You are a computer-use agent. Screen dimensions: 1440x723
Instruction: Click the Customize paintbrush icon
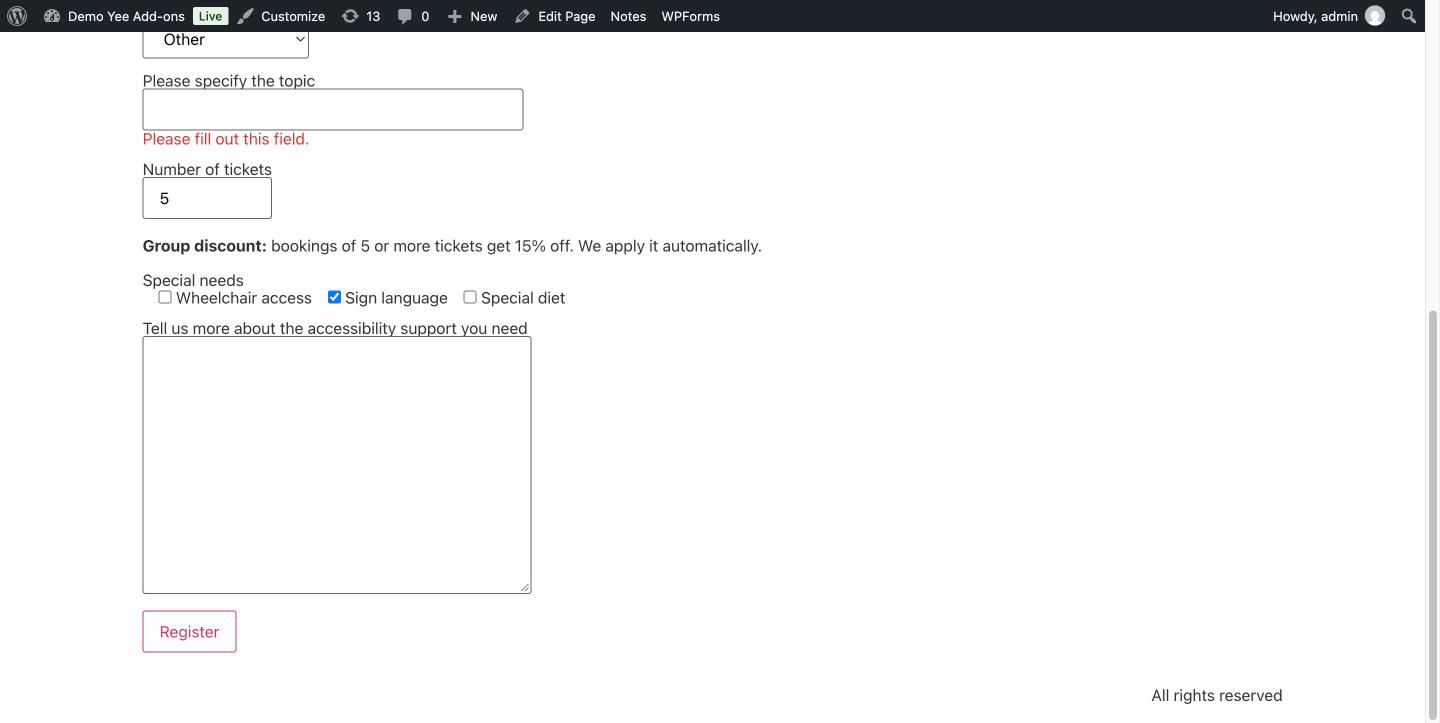(246, 16)
